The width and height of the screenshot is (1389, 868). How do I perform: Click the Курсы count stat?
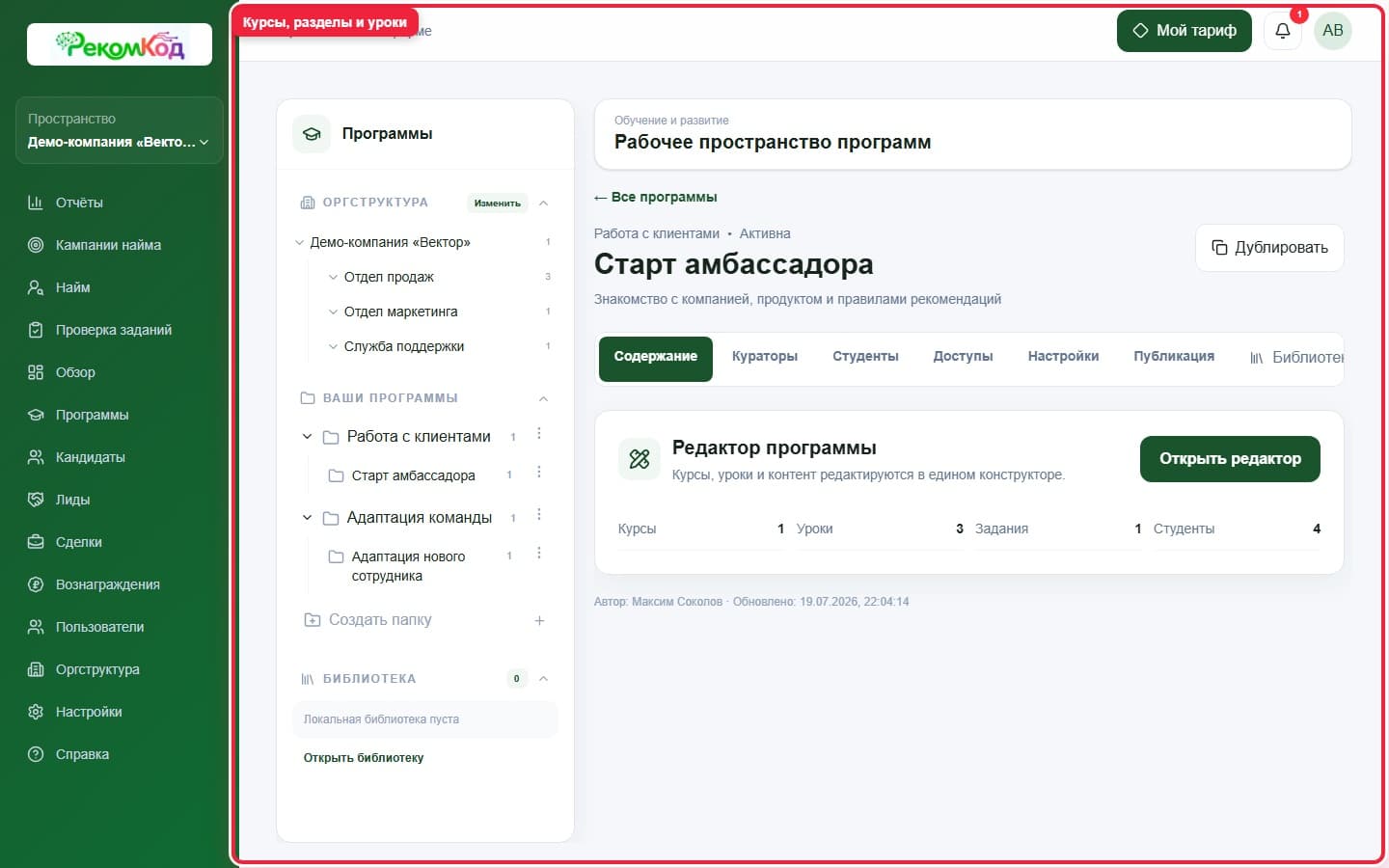701,529
